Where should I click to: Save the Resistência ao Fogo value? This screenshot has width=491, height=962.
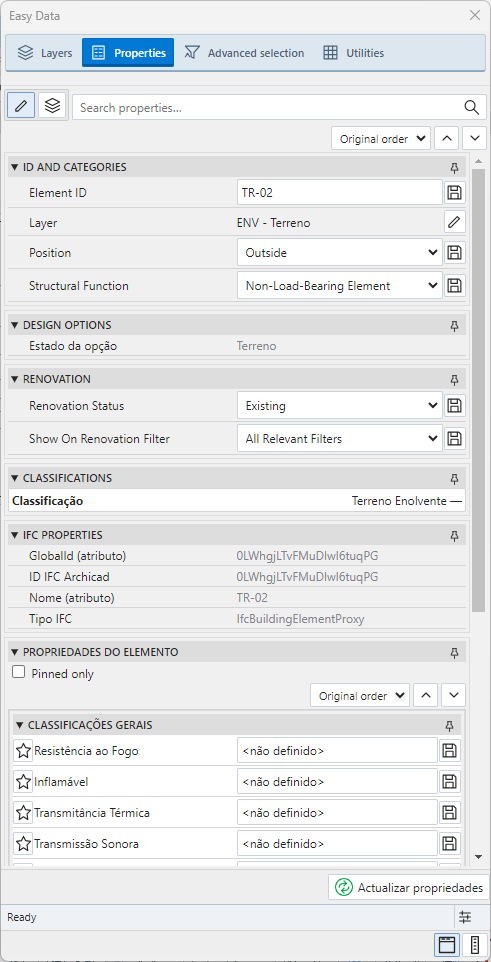449,750
